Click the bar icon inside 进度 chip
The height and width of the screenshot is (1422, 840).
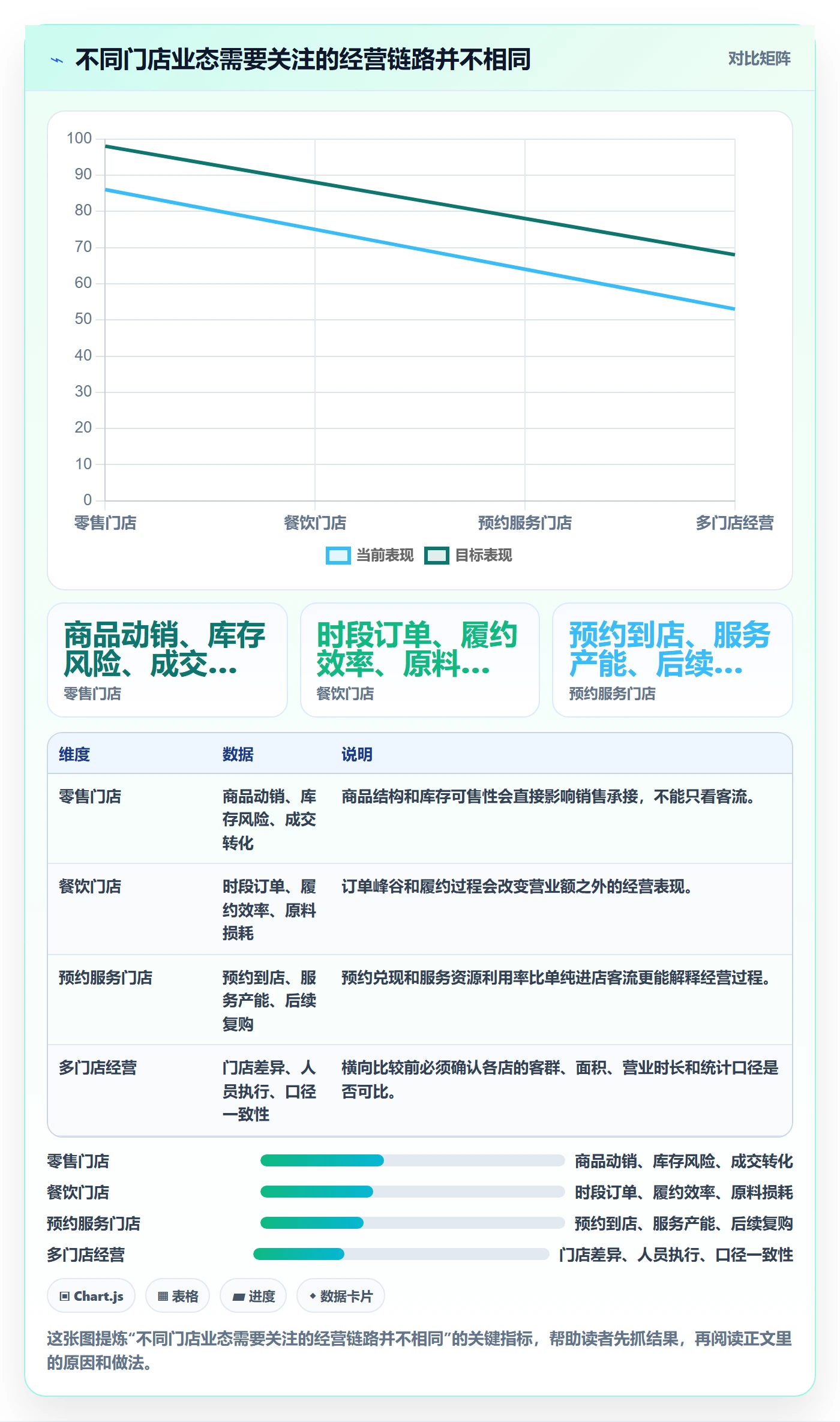[x=238, y=1297]
